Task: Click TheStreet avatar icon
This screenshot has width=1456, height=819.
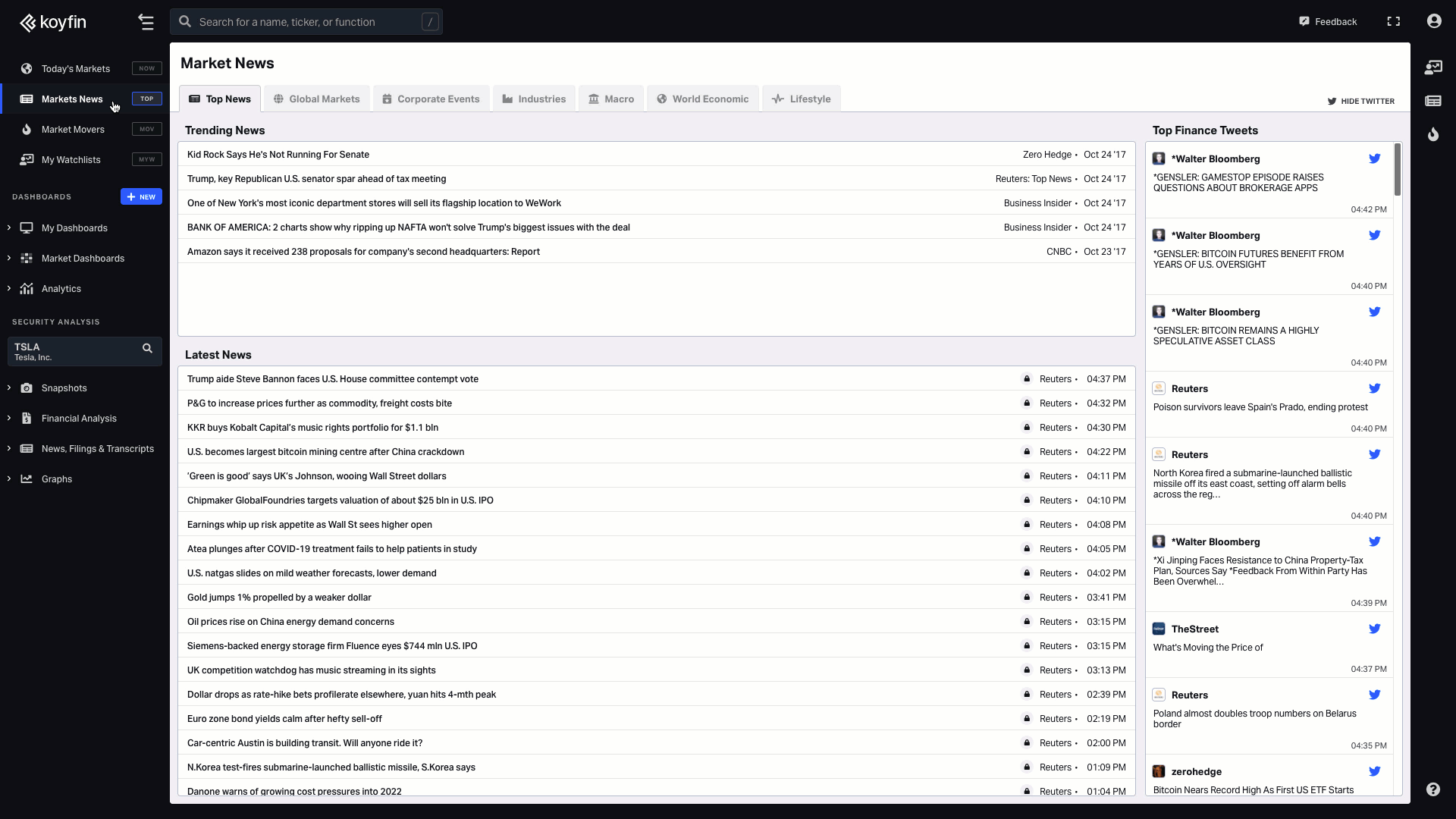Action: click(x=1159, y=629)
